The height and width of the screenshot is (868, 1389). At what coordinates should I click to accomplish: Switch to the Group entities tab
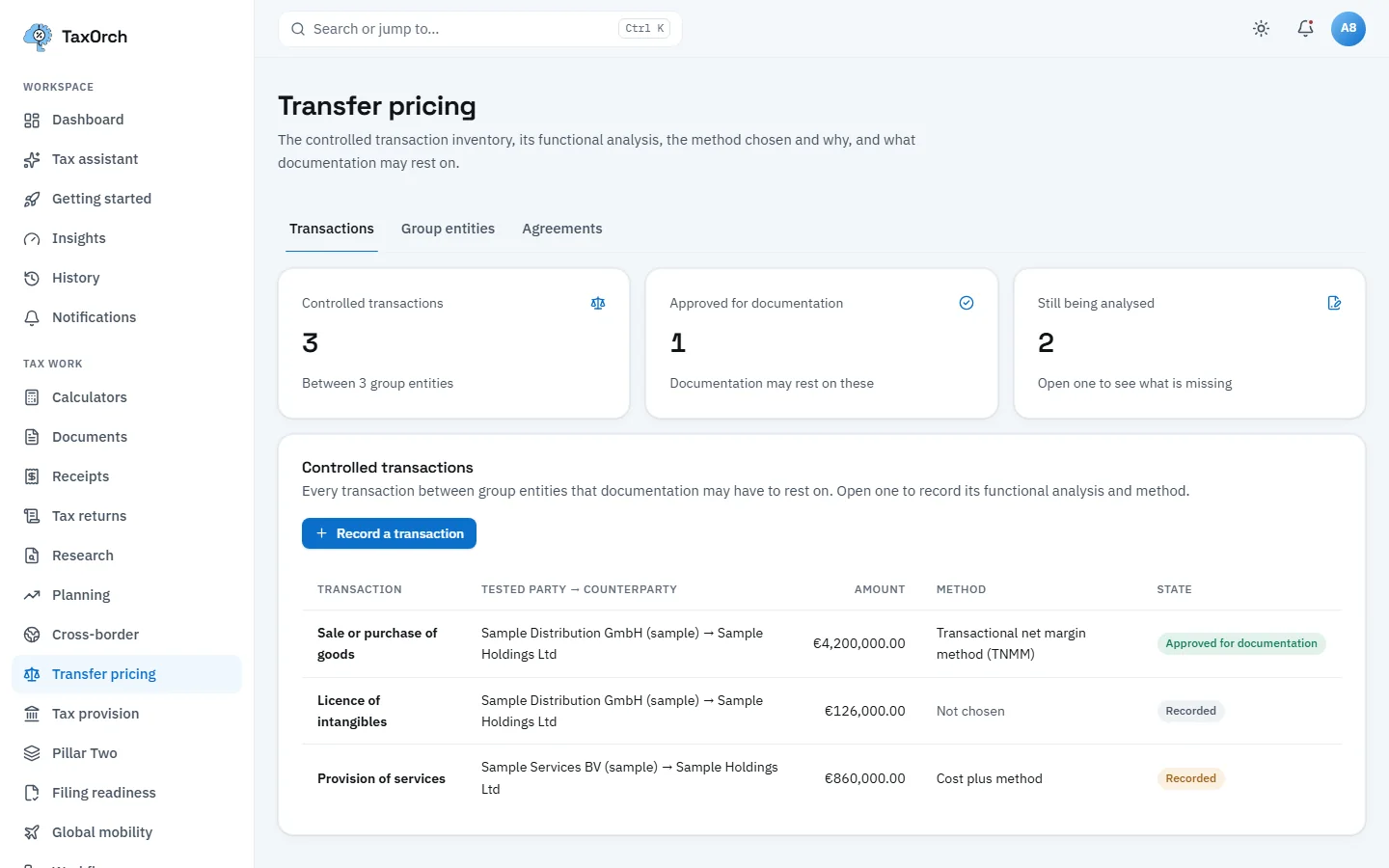(x=448, y=230)
